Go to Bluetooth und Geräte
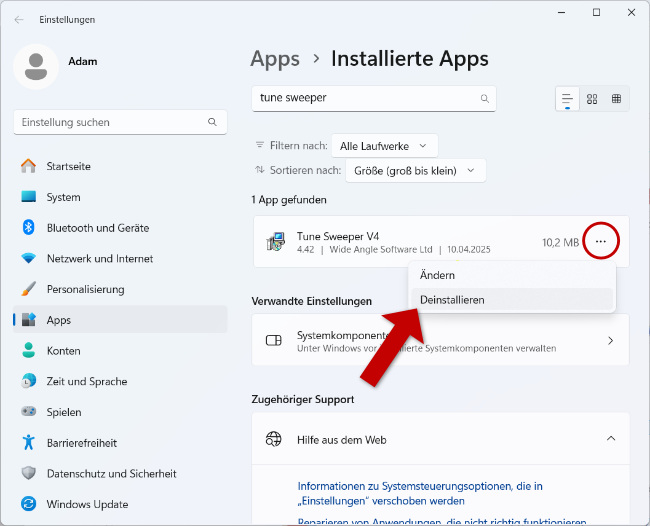This screenshot has width=650, height=526. pyautogui.click(x=120, y=228)
